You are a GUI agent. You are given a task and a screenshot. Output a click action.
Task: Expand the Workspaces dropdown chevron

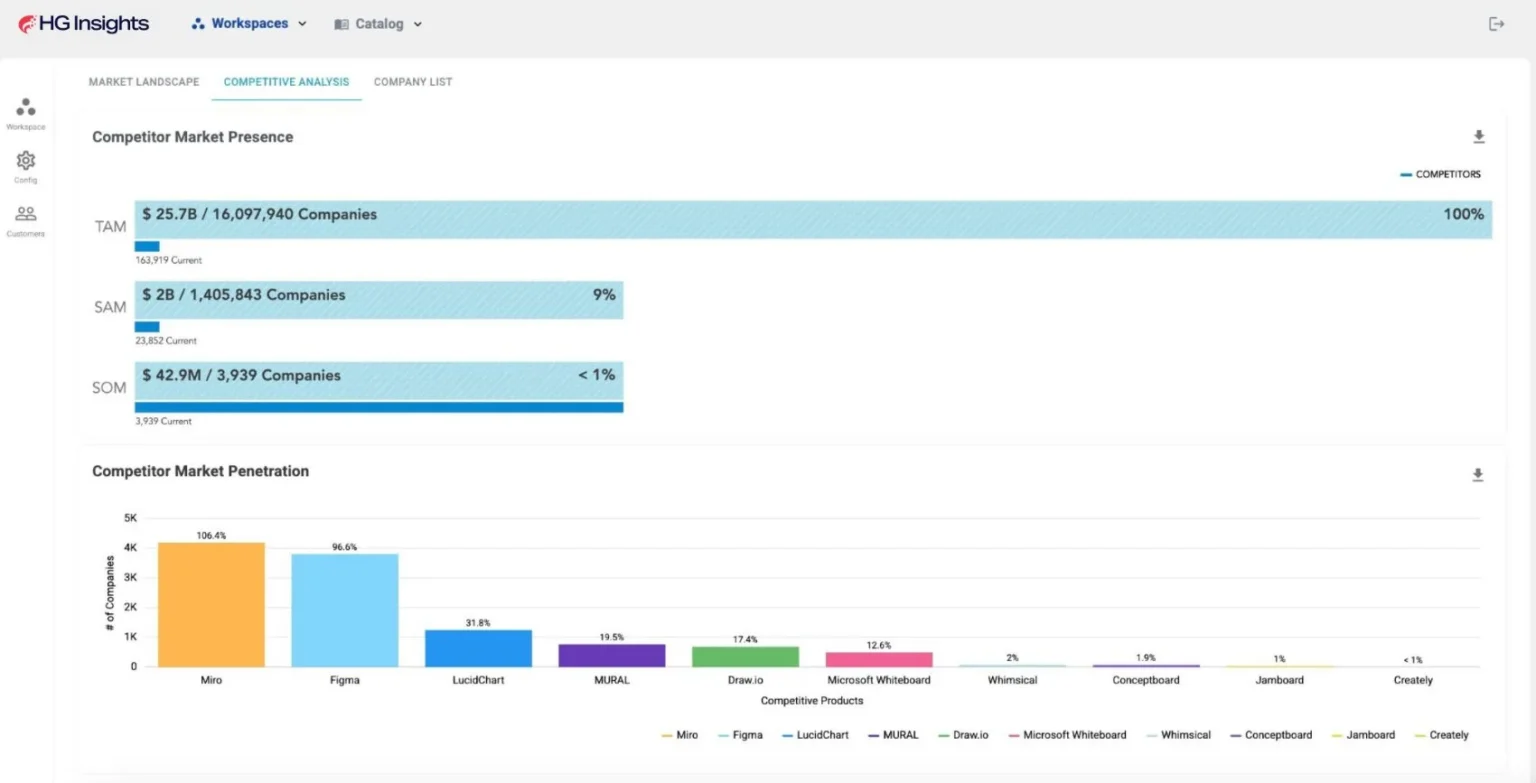[302, 24]
